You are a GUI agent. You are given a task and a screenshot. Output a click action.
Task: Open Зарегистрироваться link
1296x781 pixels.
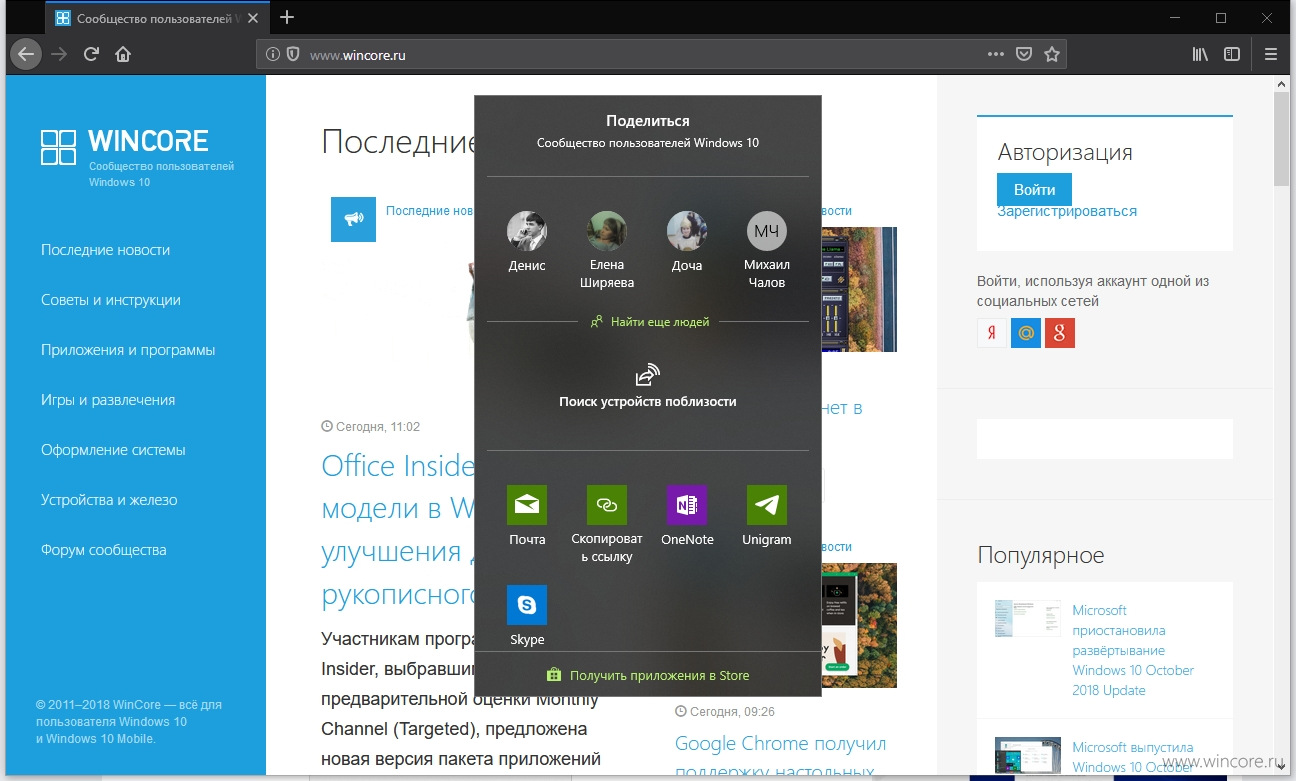coord(1067,211)
